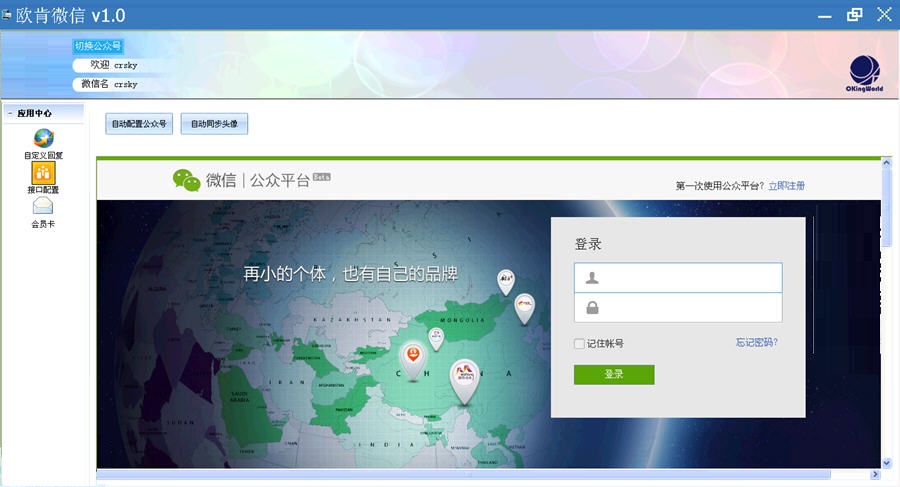Click the horizontal scrollbar thumb
This screenshot has width=900, height=487.
pos(463,474)
